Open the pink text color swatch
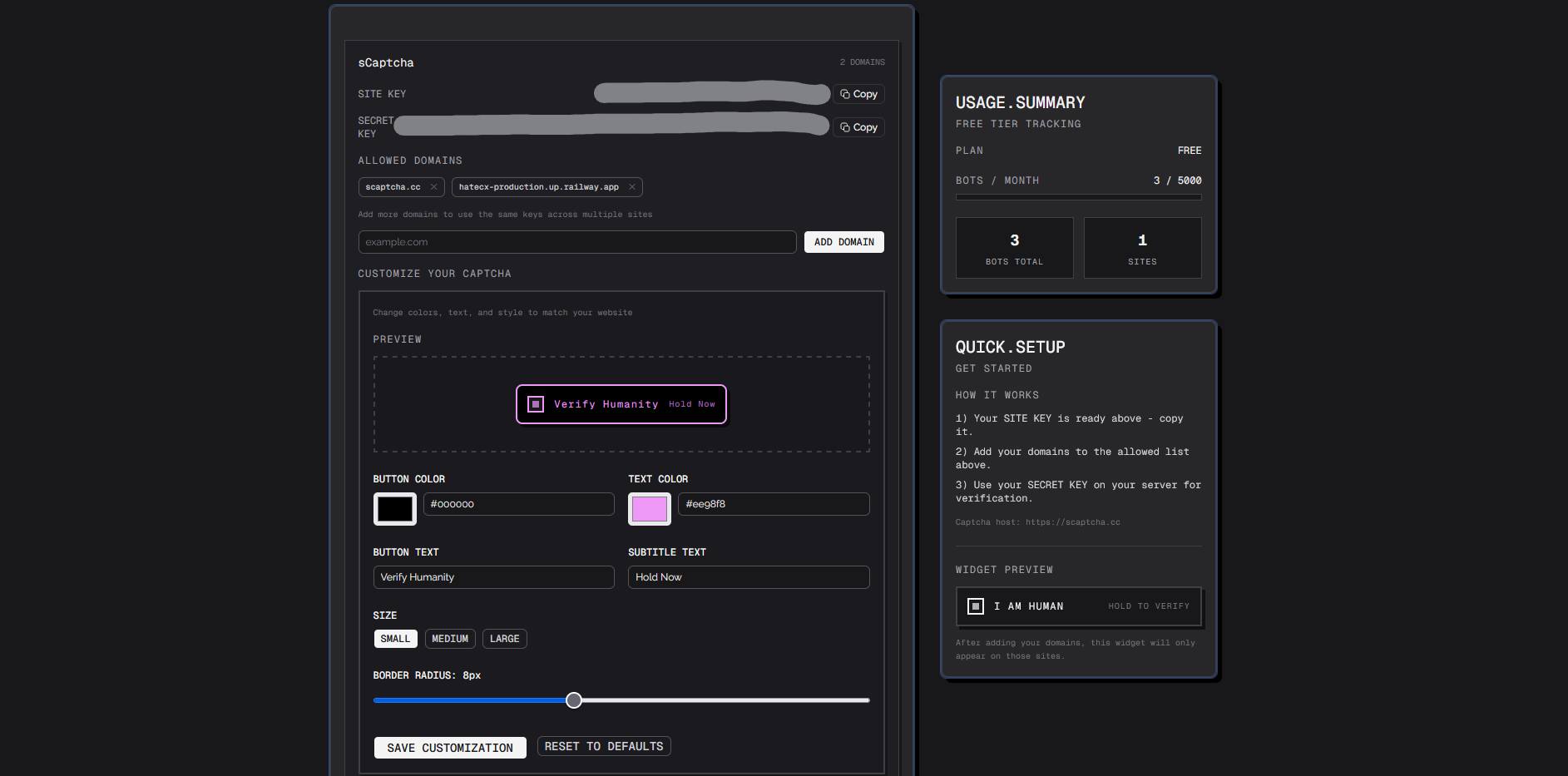Image resolution: width=1568 pixels, height=776 pixels. click(649, 508)
